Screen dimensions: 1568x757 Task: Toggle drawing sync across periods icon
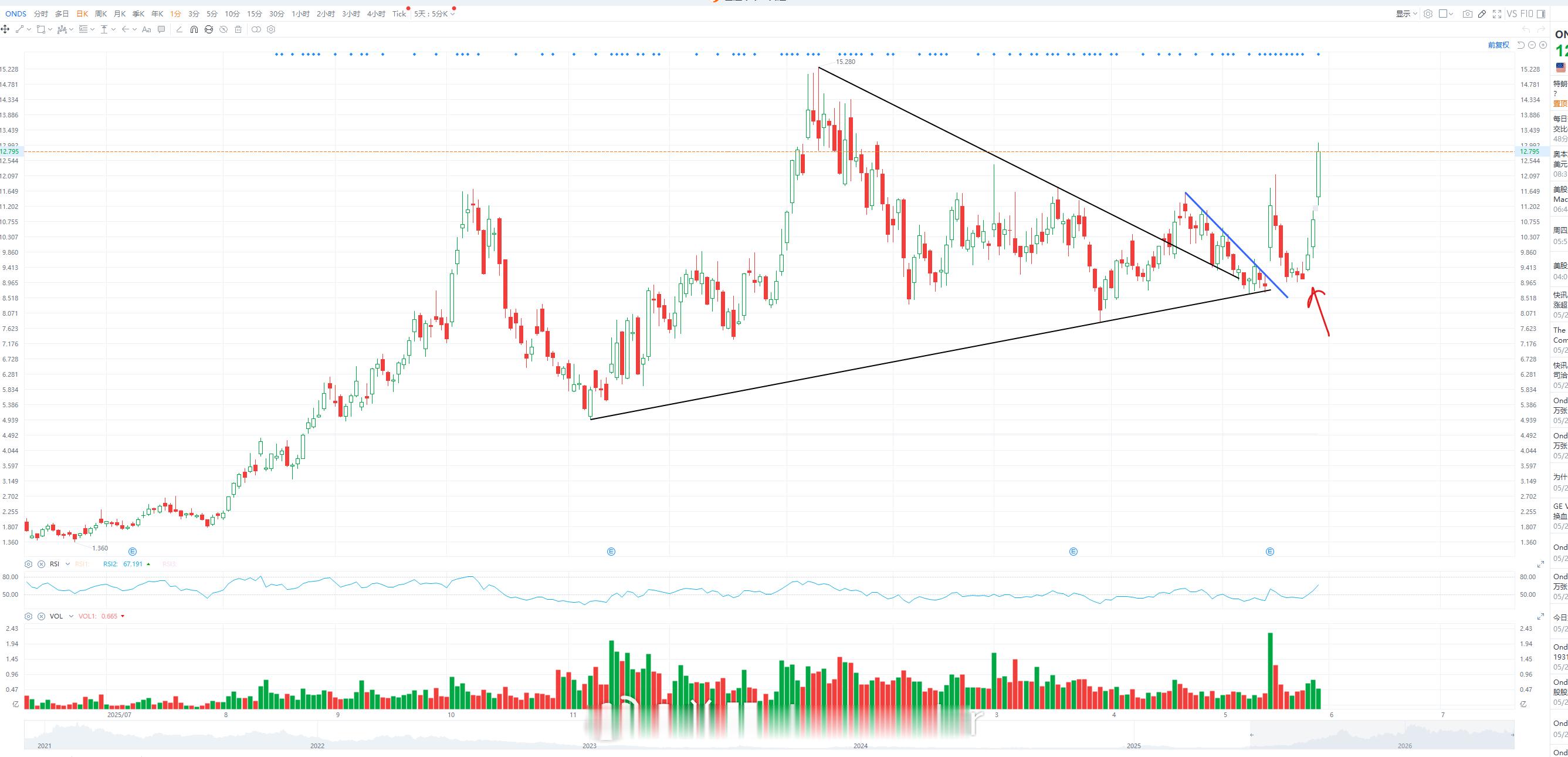click(x=209, y=29)
